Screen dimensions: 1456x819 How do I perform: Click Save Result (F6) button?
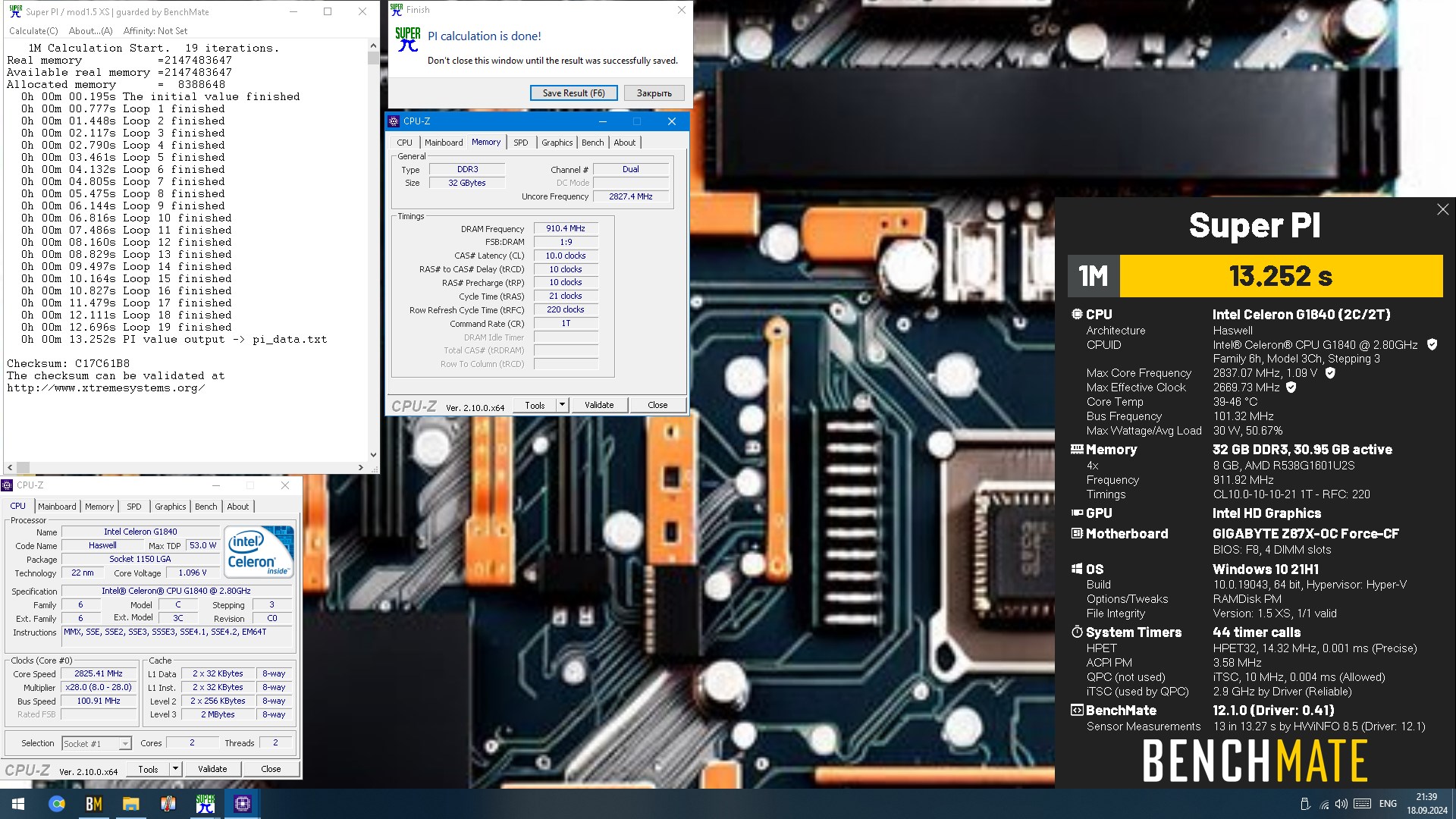click(x=574, y=93)
